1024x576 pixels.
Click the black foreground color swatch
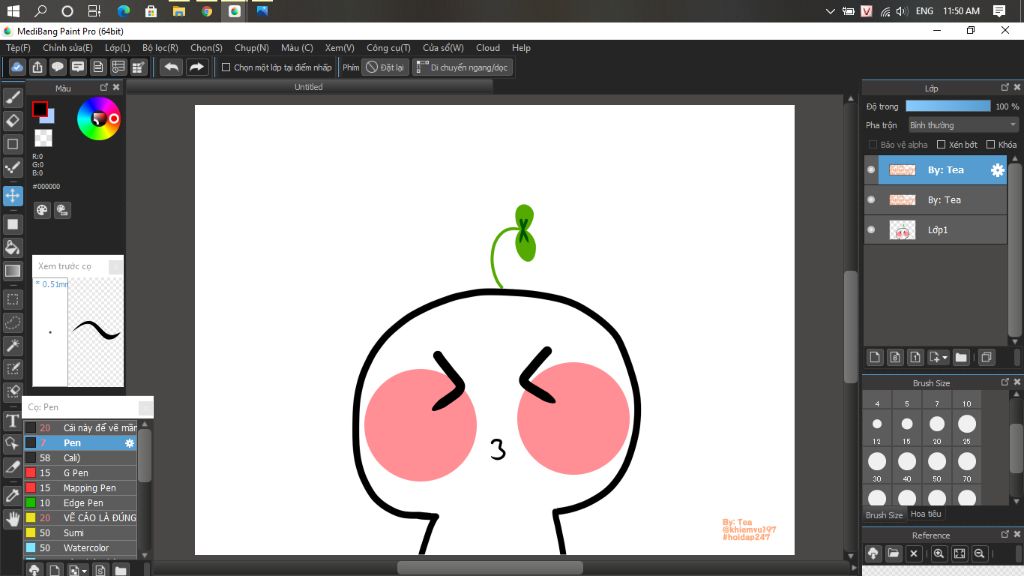[x=40, y=109]
